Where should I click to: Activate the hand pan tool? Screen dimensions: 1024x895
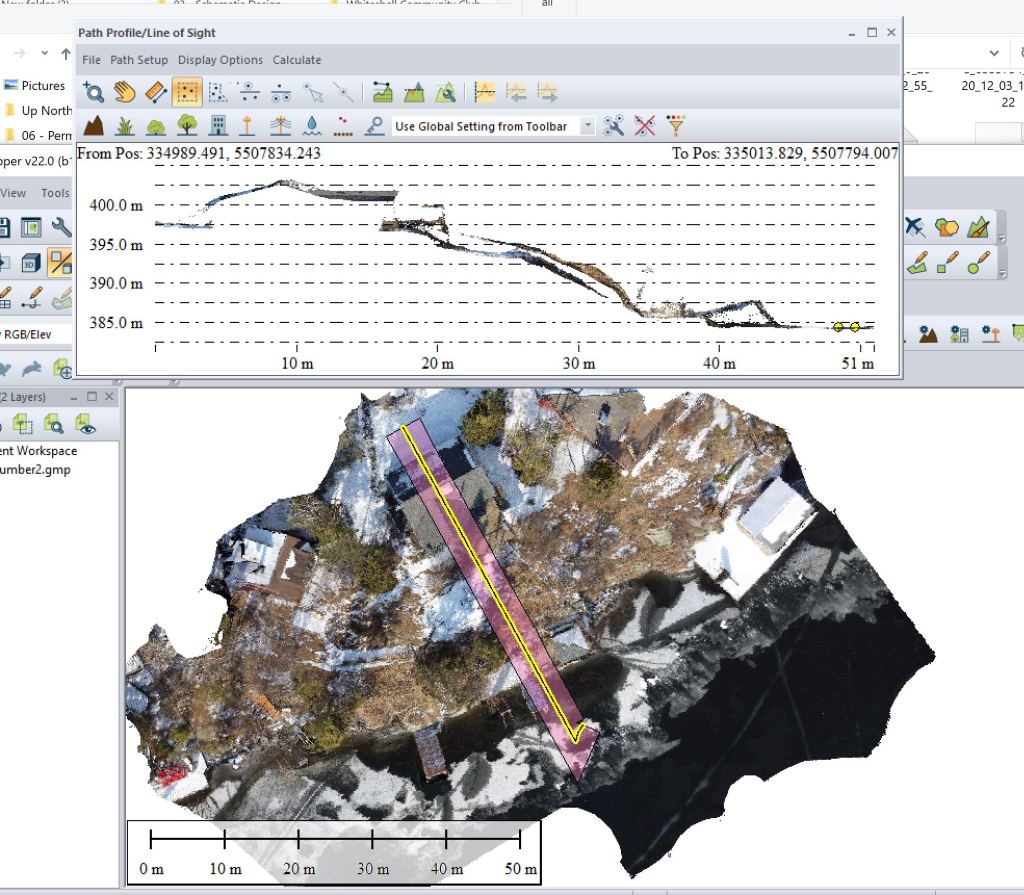[x=124, y=93]
